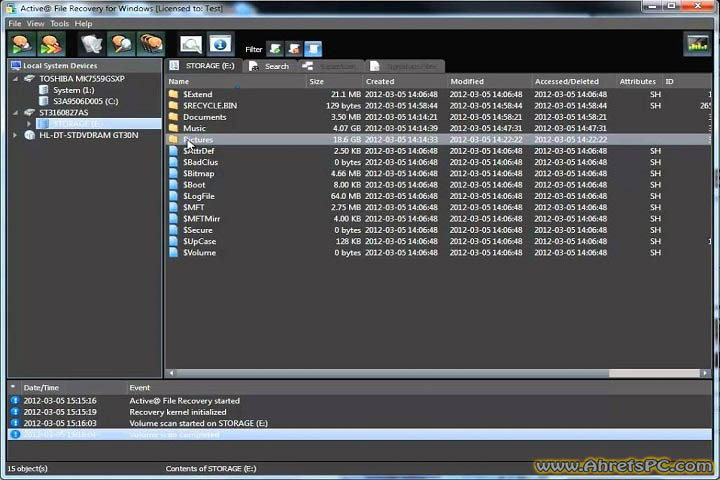Click the Local System Devices monitor icon
Image resolution: width=720 pixels, height=480 pixels.
(16, 66)
